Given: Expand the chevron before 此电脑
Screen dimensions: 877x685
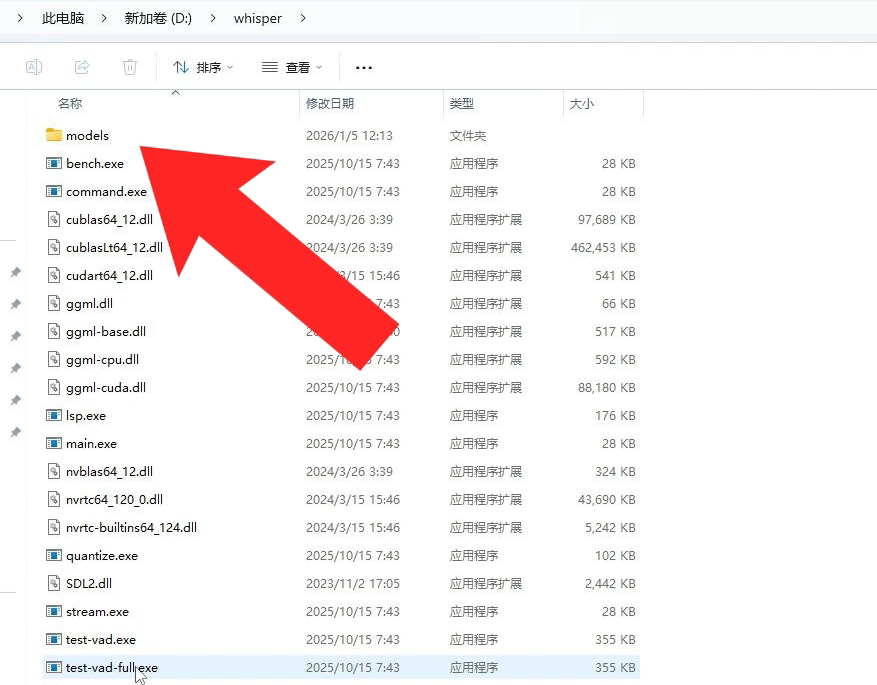Looking at the screenshot, I should [20, 18].
